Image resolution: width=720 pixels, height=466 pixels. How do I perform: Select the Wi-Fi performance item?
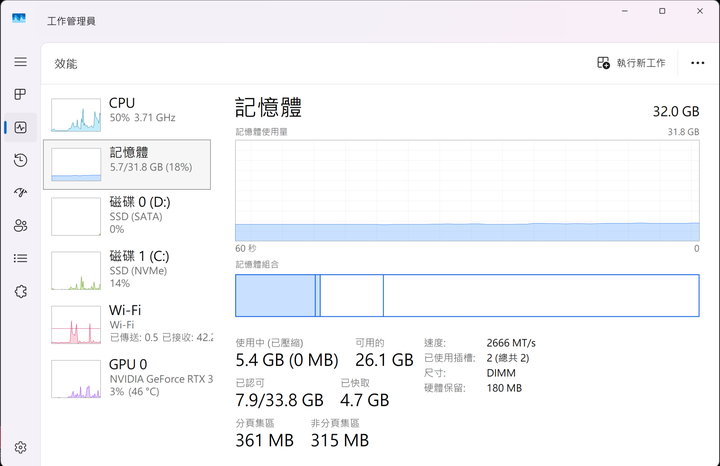tap(127, 324)
